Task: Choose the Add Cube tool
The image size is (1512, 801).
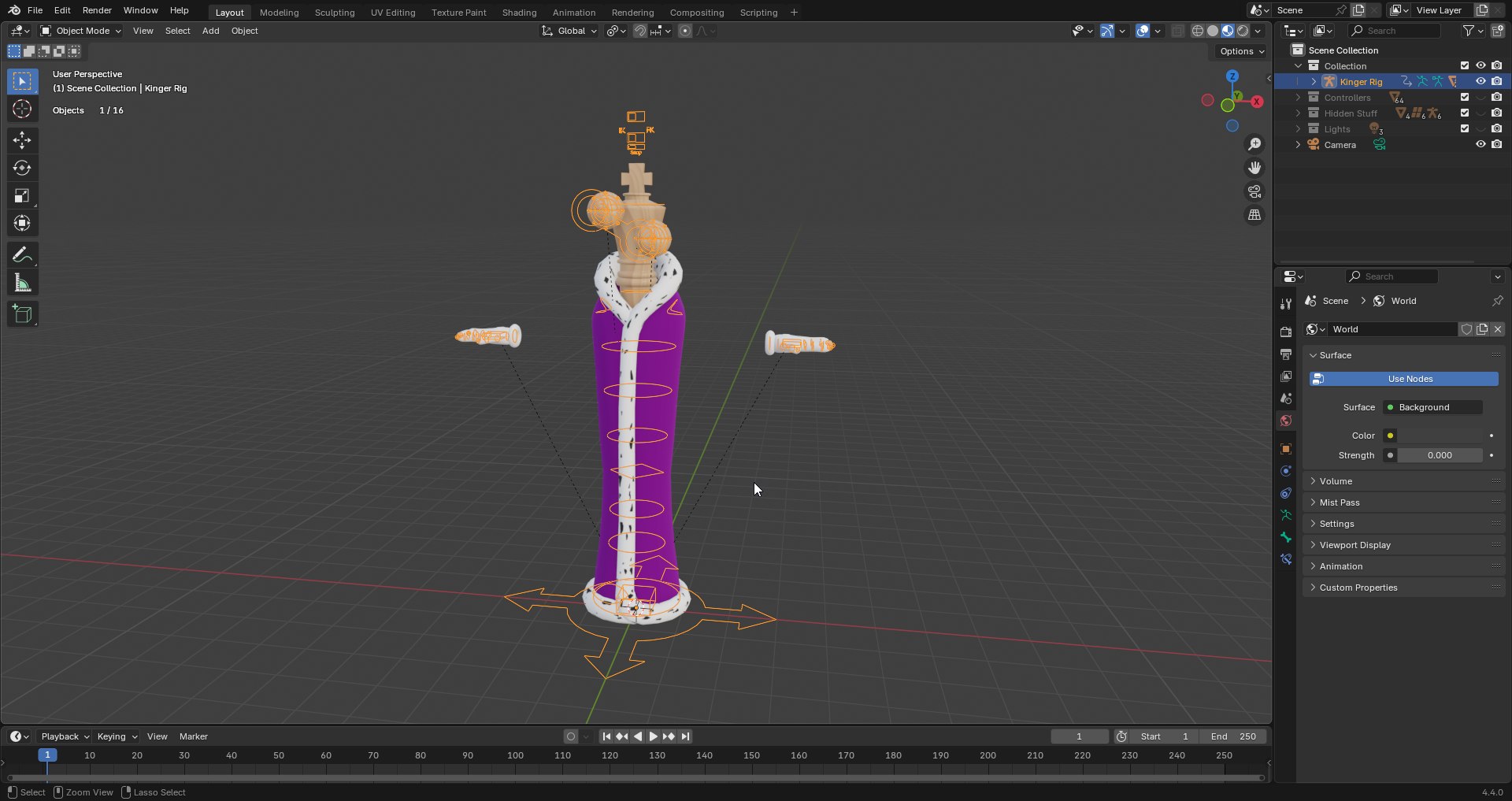Action: click(22, 314)
